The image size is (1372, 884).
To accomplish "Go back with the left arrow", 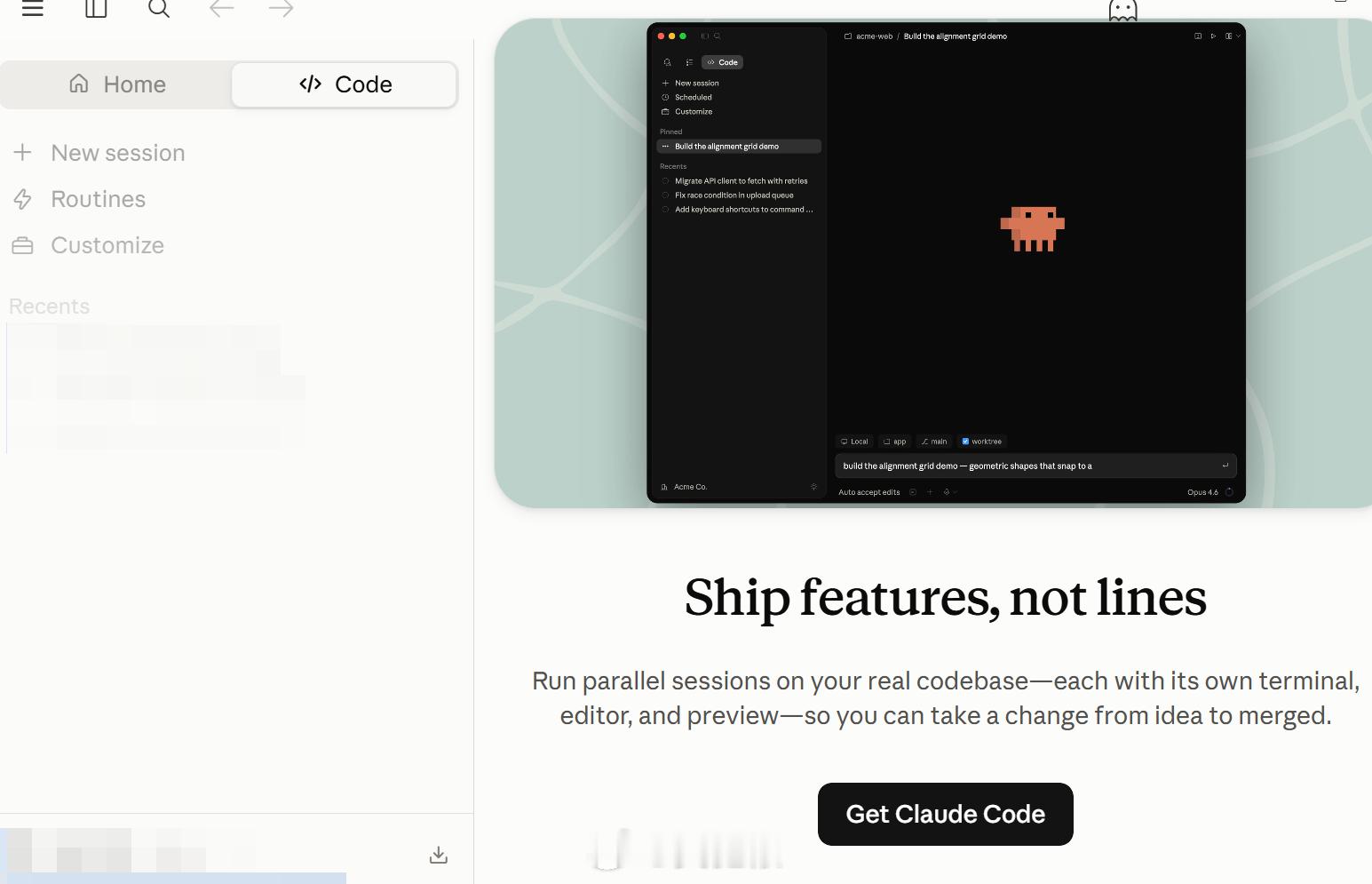I will pos(222,9).
